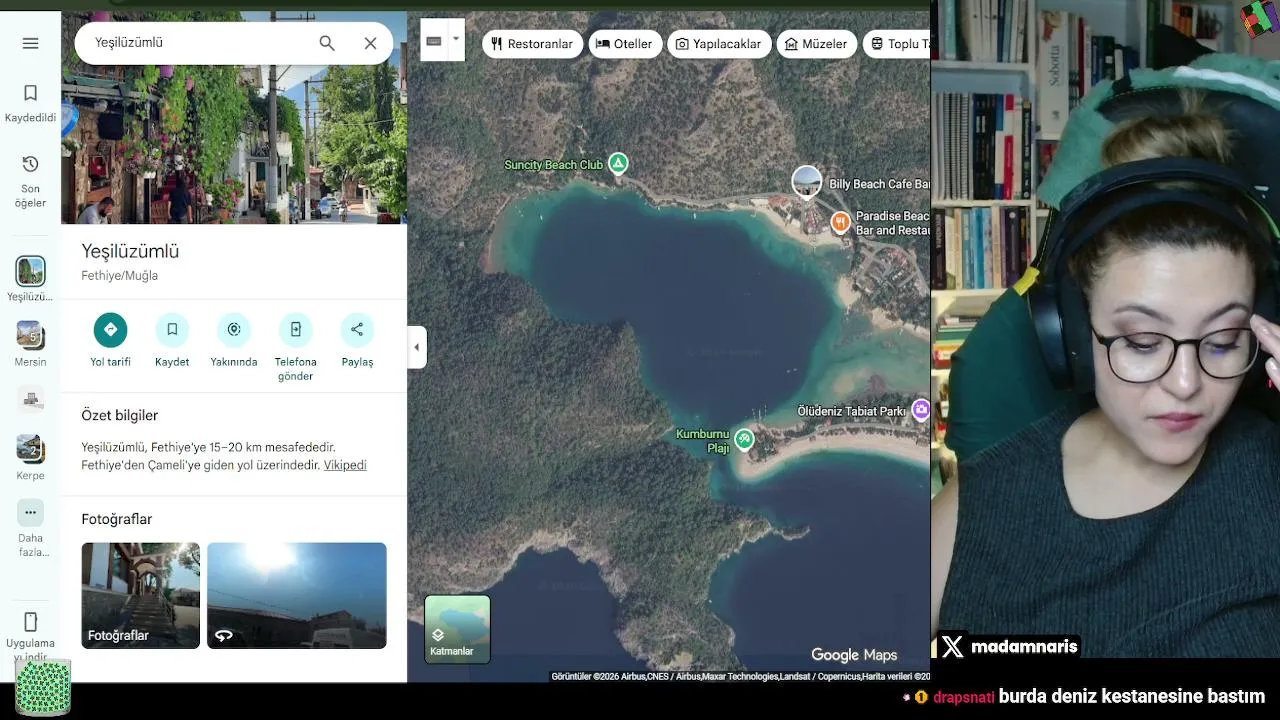Select the Müzeler filter chip
This screenshot has height=720, width=1280.
[817, 44]
